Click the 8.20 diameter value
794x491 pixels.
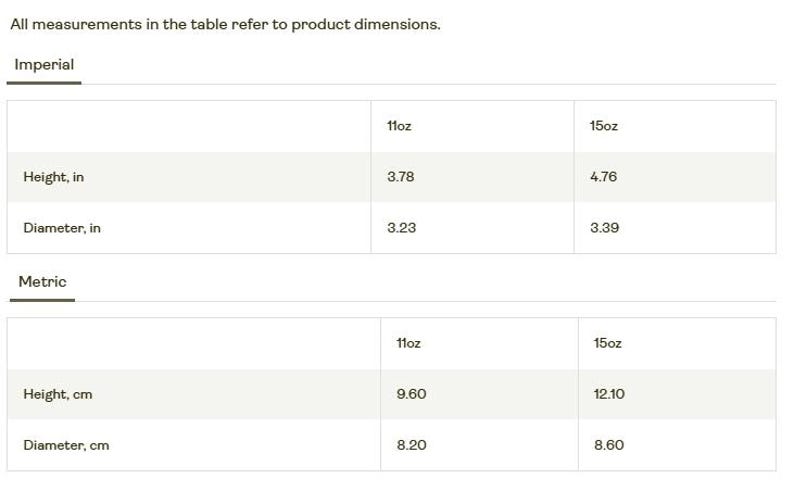pos(412,445)
